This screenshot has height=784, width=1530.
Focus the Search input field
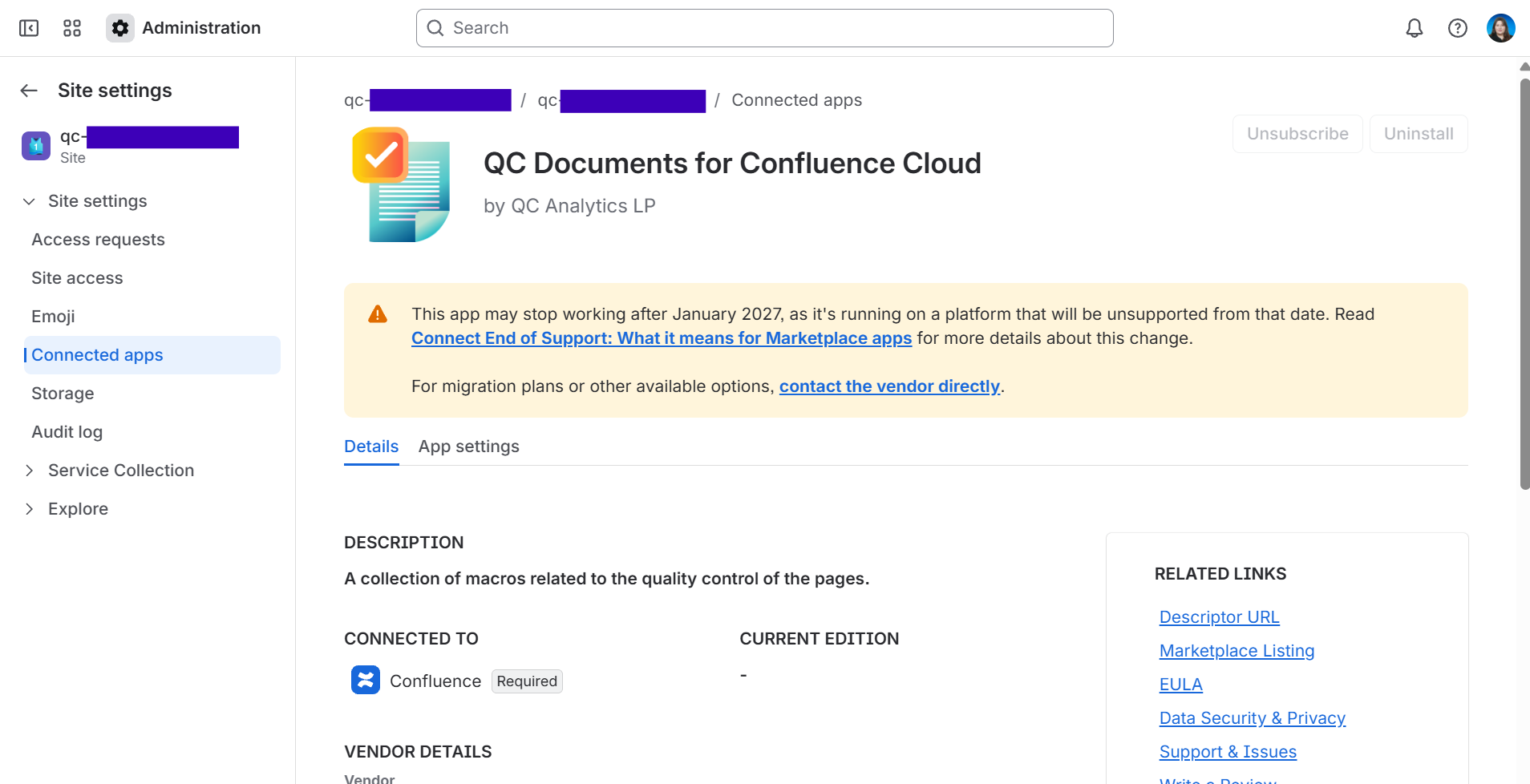pyautogui.click(x=765, y=28)
